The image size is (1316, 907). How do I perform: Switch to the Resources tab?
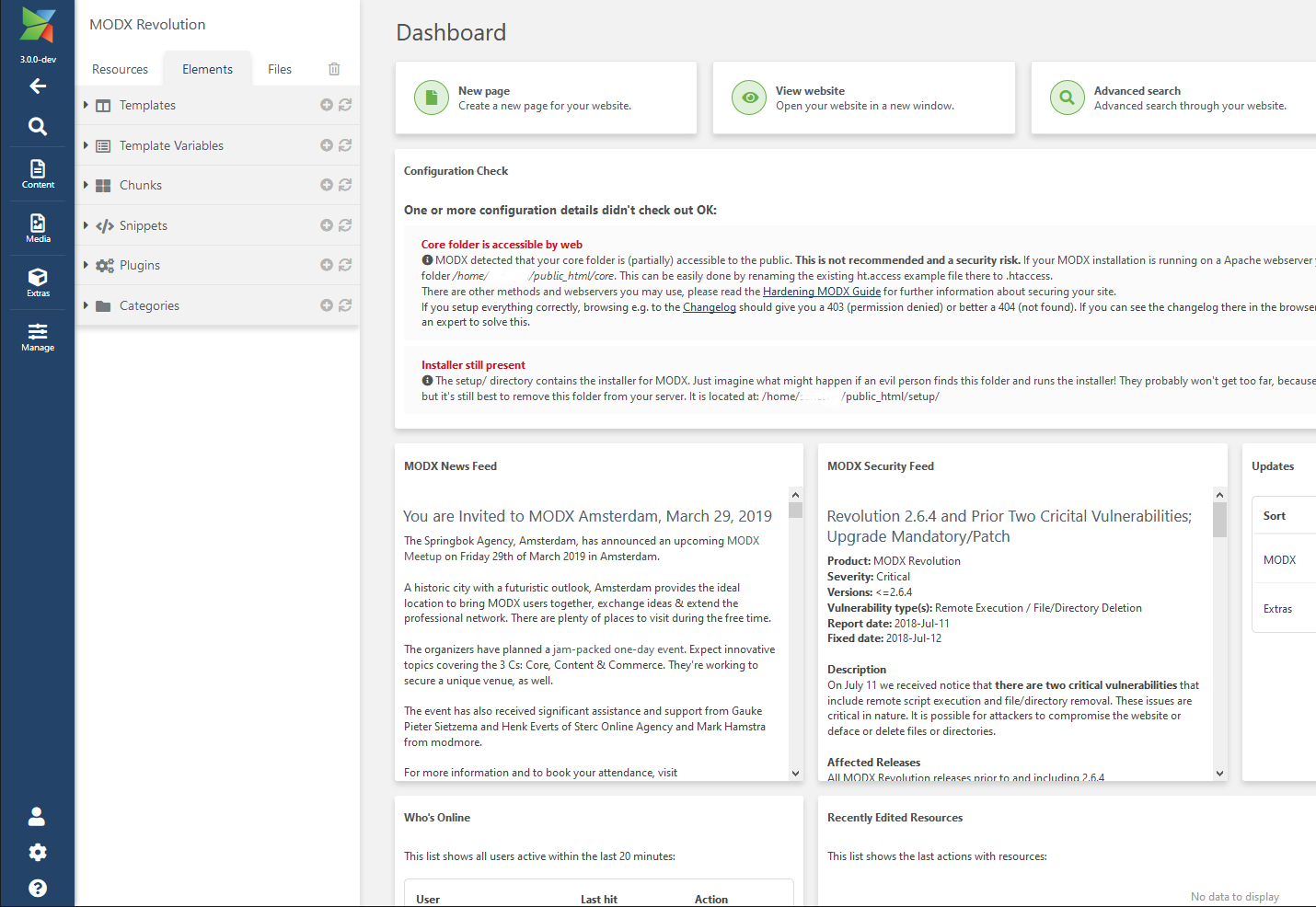pos(120,69)
